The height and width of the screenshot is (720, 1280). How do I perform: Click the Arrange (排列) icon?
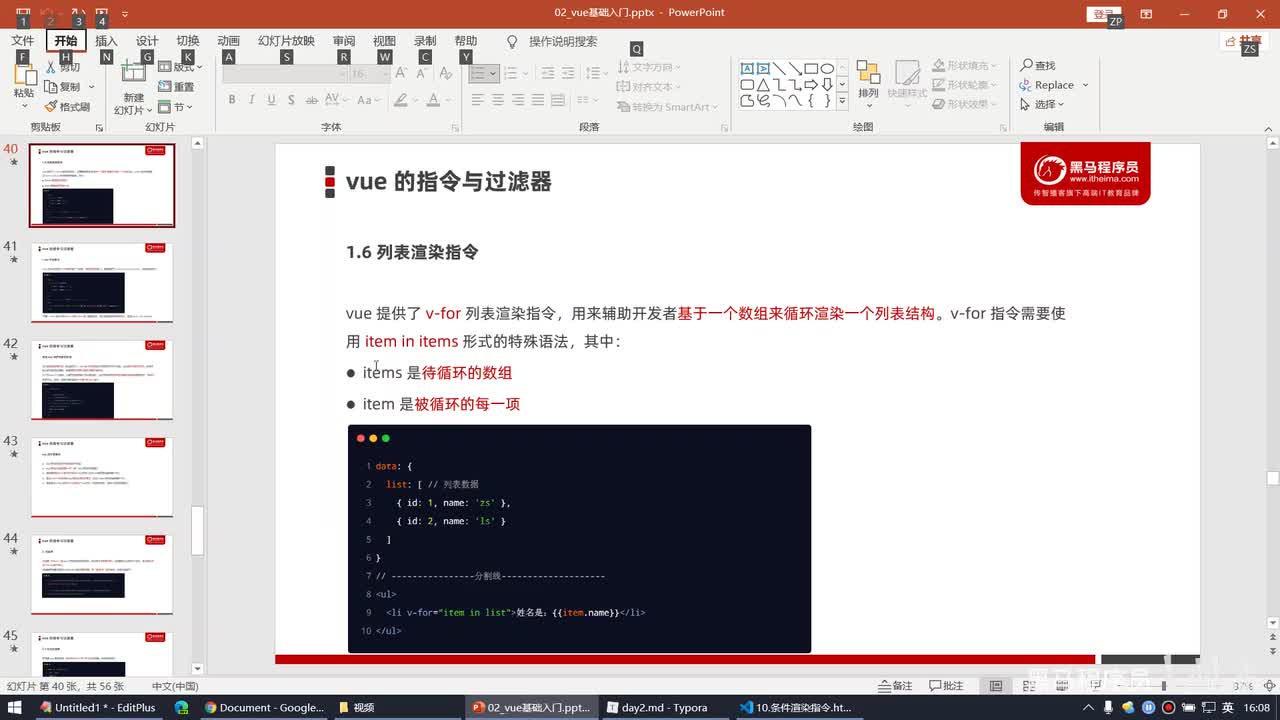pyautogui.click(x=868, y=80)
